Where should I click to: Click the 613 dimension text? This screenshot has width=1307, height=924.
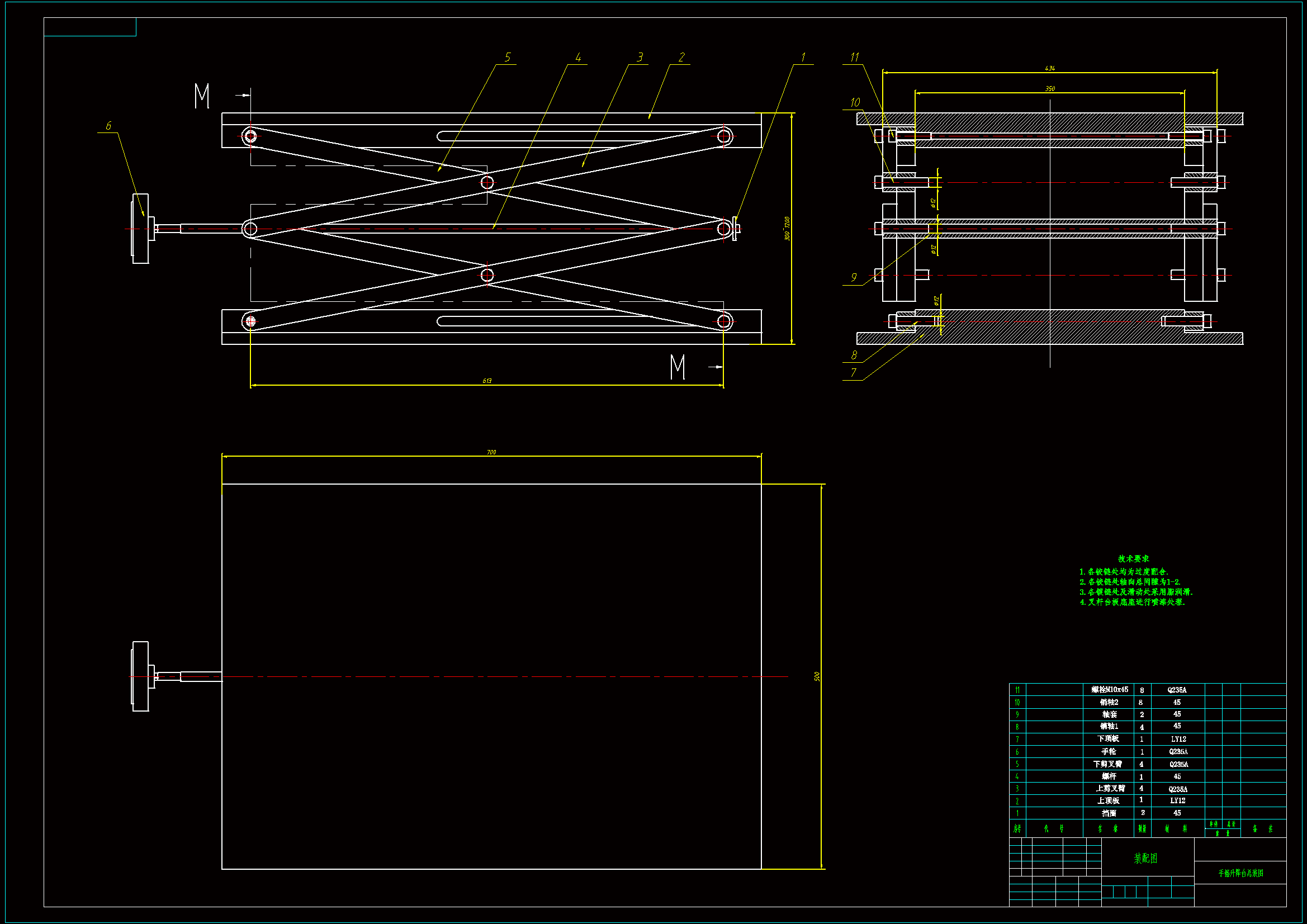click(x=487, y=381)
